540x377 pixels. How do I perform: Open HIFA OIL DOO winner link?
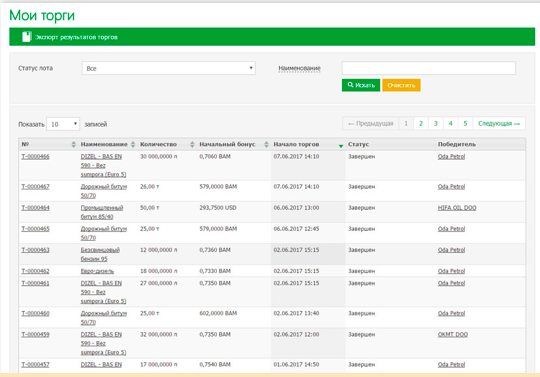tap(457, 208)
